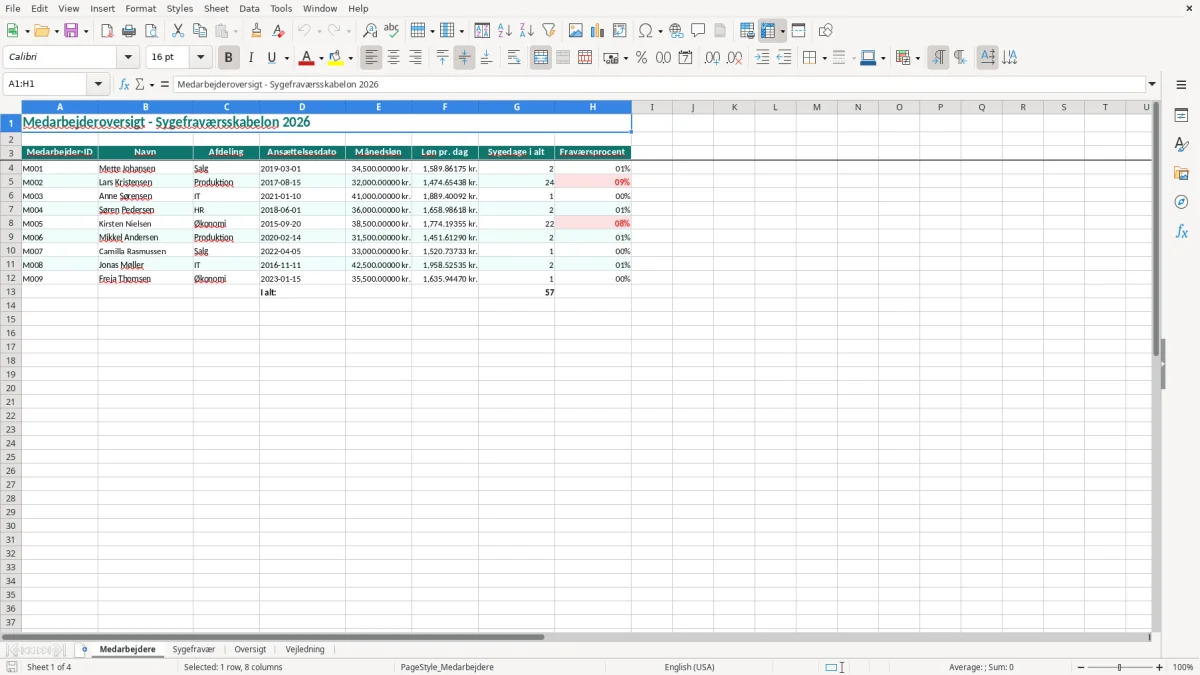Viewport: 1200px width, 675px height.
Task: Toggle left alignment
Action: (x=371, y=58)
